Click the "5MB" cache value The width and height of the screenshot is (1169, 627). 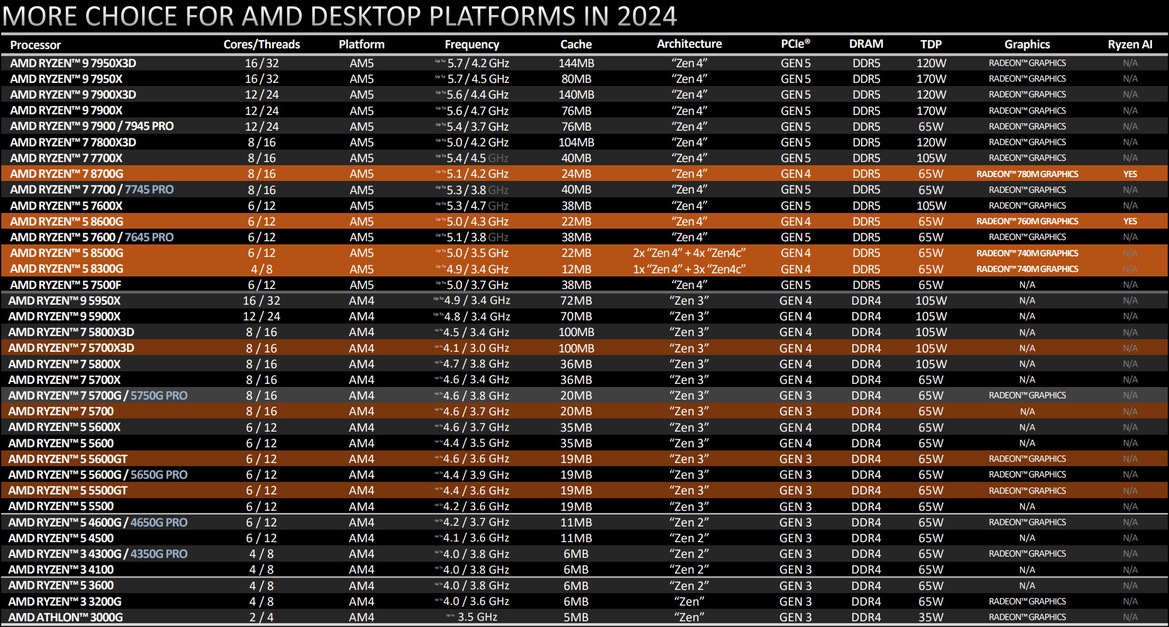coord(576,617)
